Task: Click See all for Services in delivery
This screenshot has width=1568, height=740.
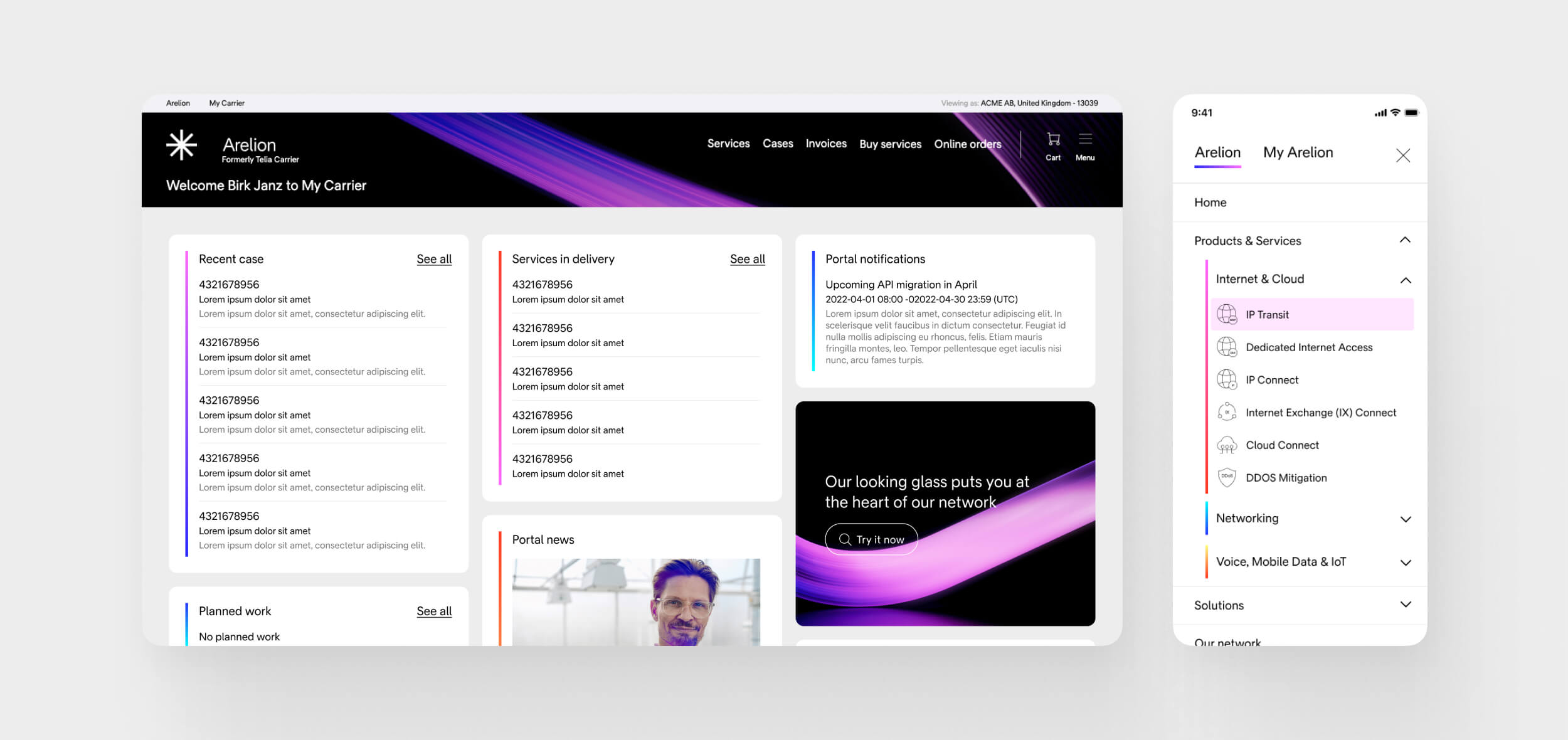Action: [747, 259]
